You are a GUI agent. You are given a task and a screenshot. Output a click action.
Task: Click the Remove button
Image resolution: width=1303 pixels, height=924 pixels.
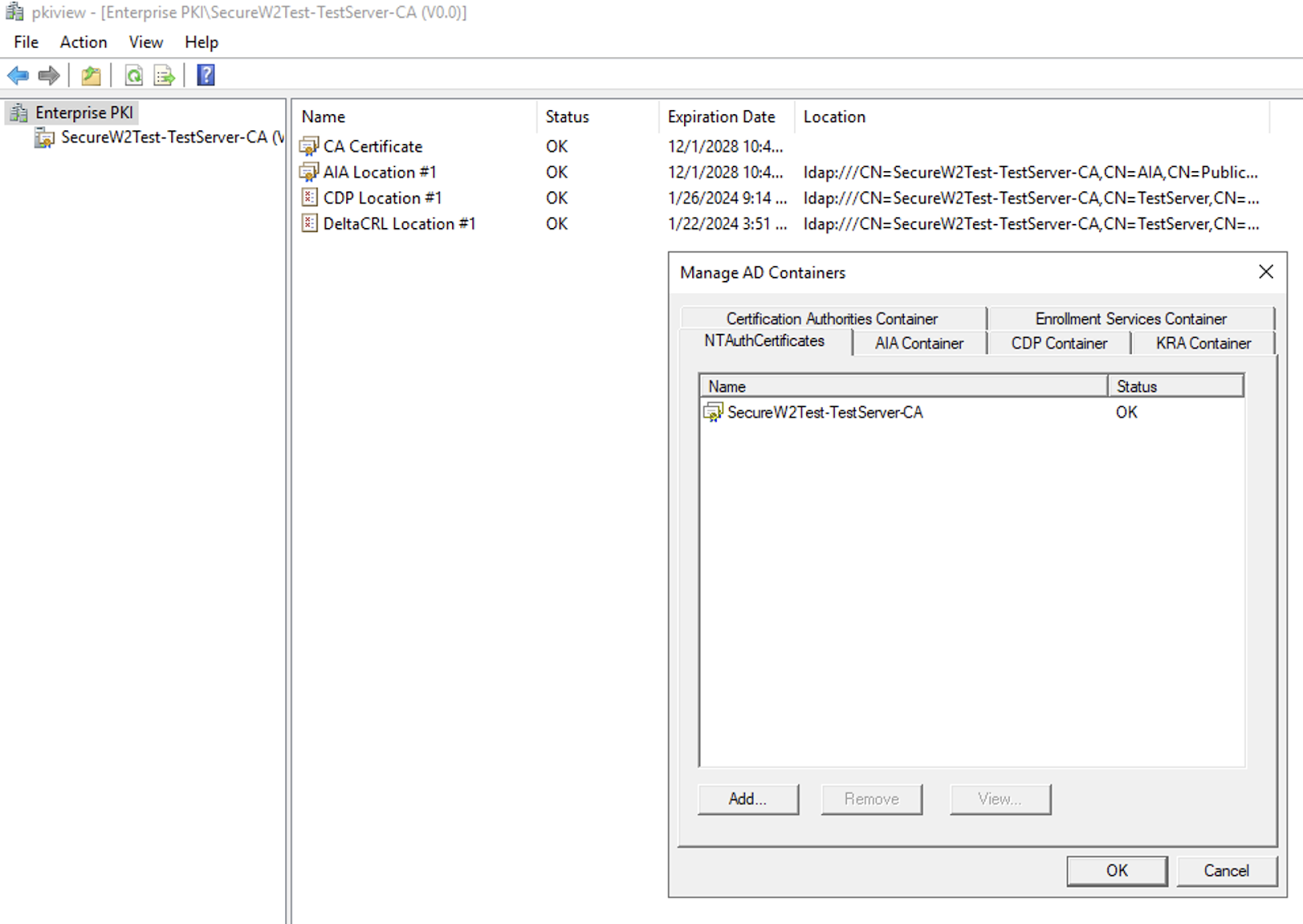click(871, 799)
